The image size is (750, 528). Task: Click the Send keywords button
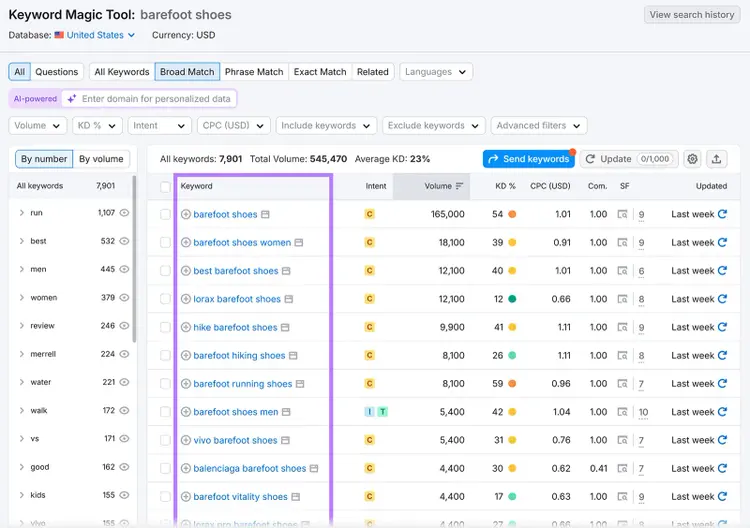tap(529, 159)
